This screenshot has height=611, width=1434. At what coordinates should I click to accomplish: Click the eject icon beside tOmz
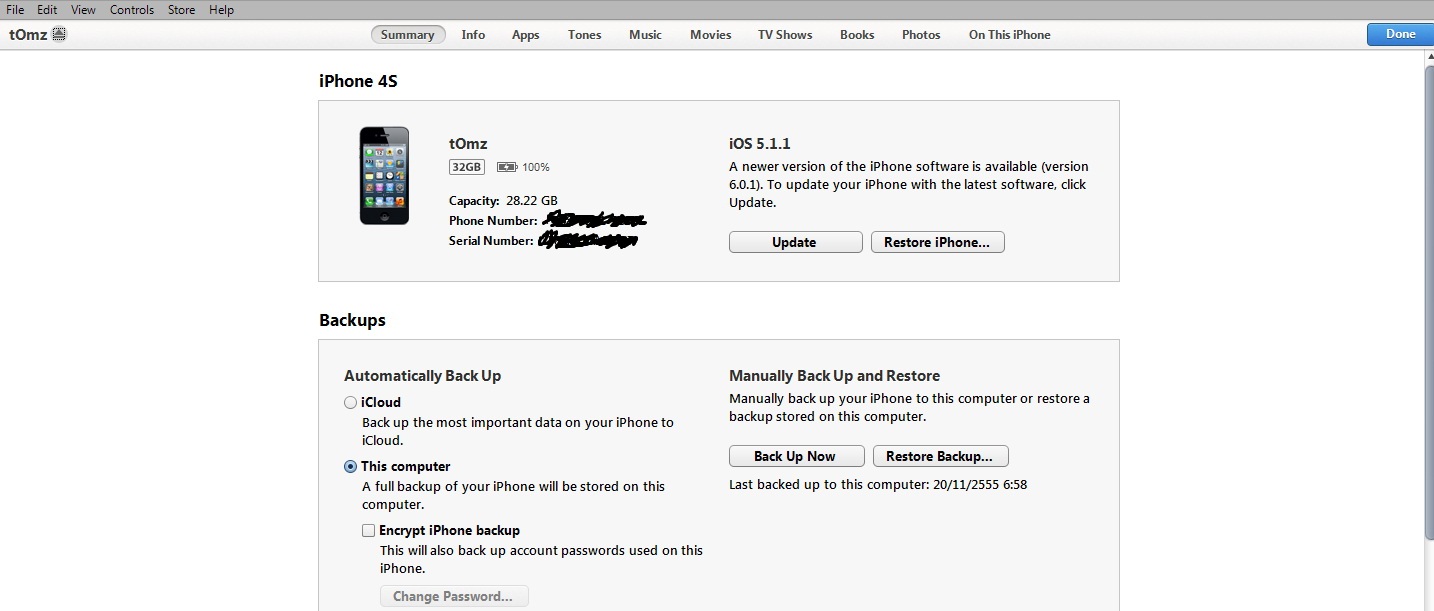pos(59,34)
